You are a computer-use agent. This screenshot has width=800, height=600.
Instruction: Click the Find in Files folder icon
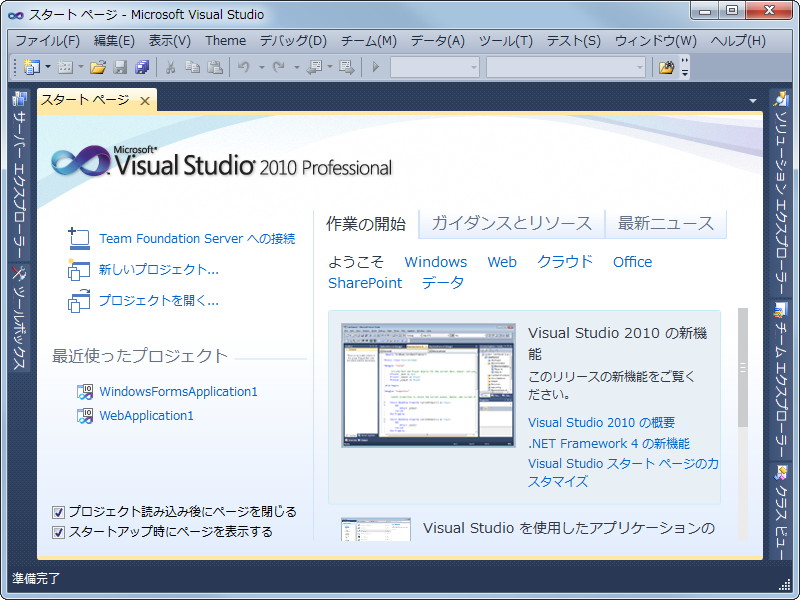(x=666, y=67)
